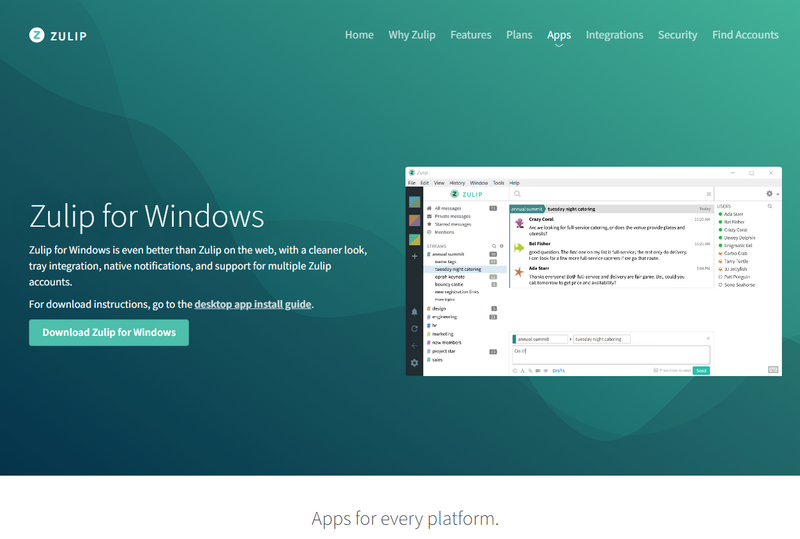Click the reload icon in dark sidebar
The height and width of the screenshot is (539, 800).
(x=414, y=328)
